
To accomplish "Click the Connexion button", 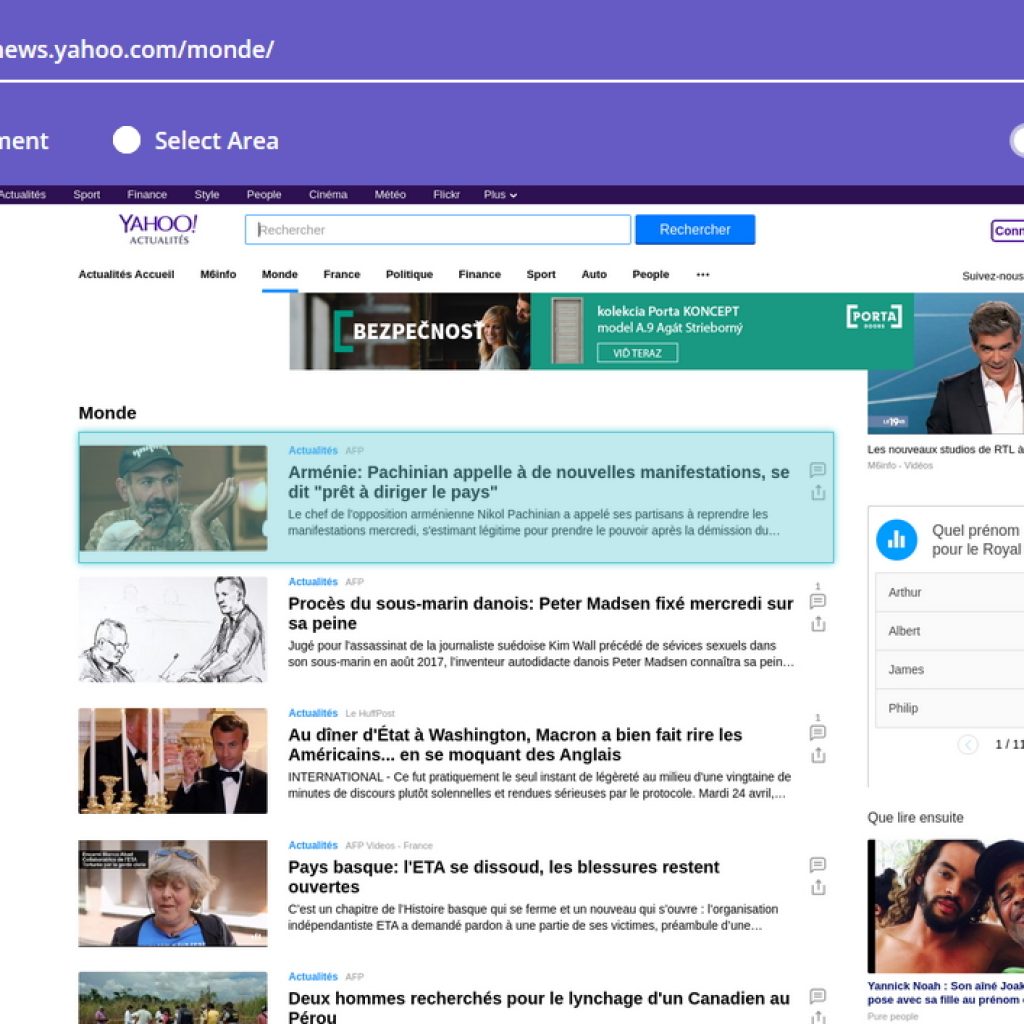I will [1008, 231].
